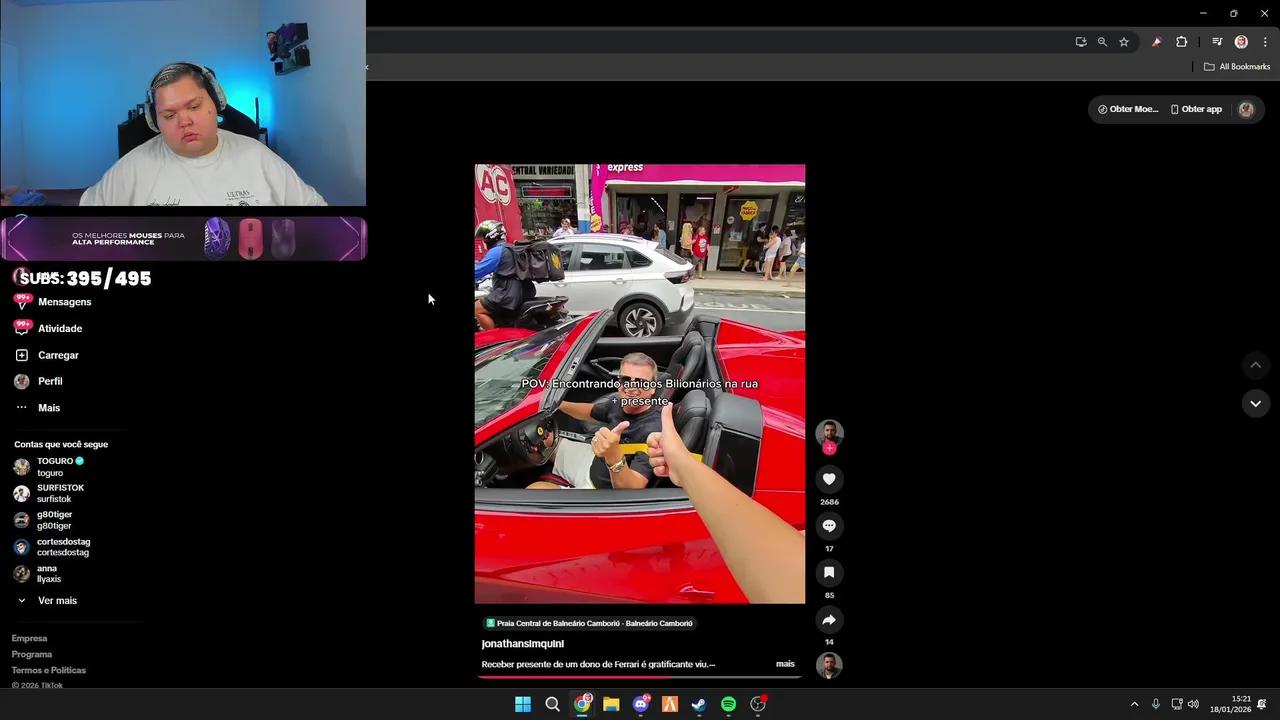Like the video using the heart icon

[828, 478]
